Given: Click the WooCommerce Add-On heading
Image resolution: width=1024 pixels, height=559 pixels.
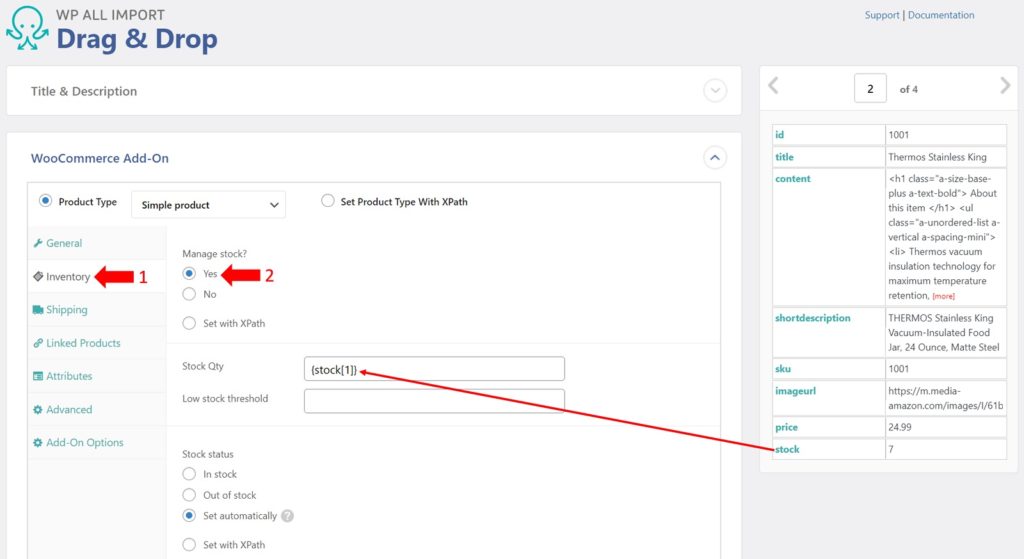Looking at the screenshot, I should click(x=99, y=158).
